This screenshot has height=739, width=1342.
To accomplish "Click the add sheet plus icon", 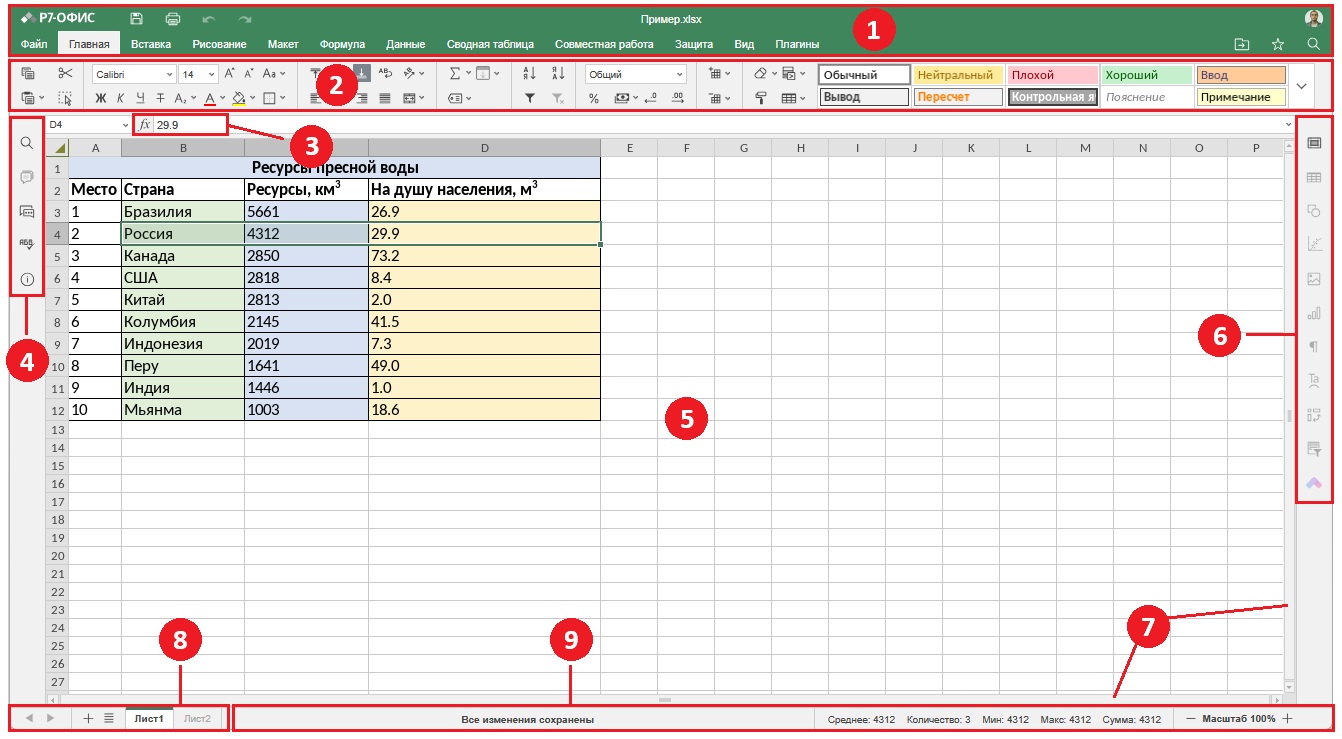I will pos(88,718).
